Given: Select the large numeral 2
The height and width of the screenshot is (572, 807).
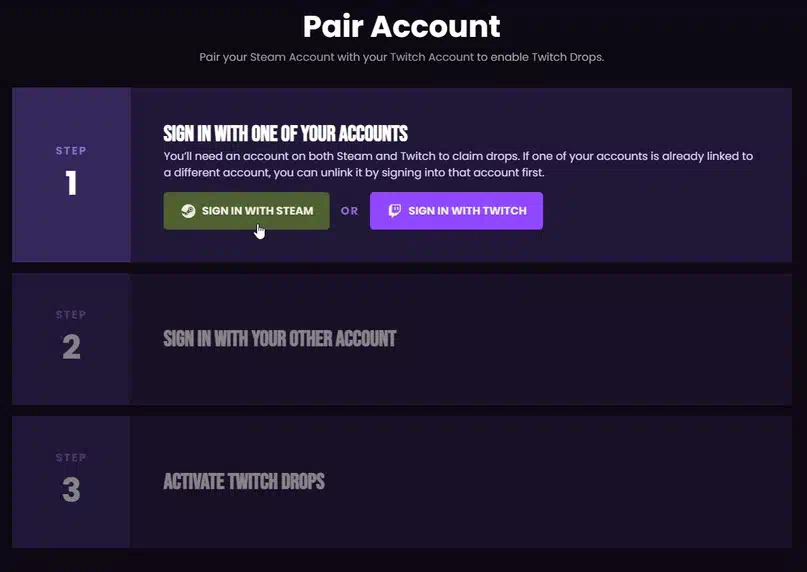Looking at the screenshot, I should (71, 347).
